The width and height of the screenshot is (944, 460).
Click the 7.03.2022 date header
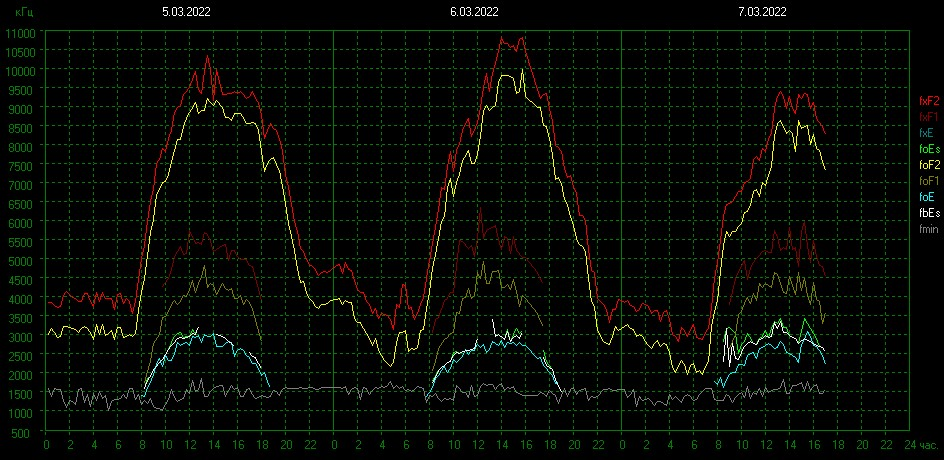pos(763,12)
